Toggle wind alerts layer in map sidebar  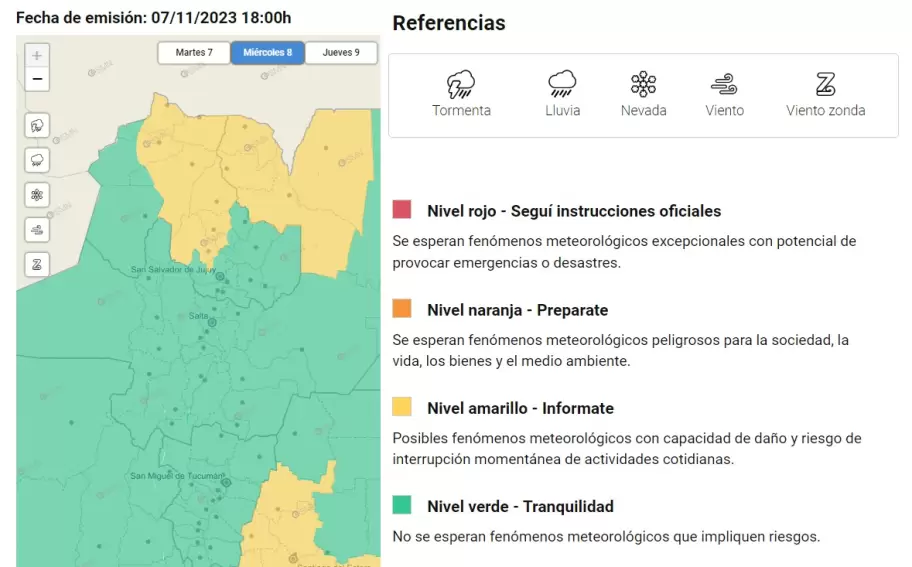tap(37, 230)
